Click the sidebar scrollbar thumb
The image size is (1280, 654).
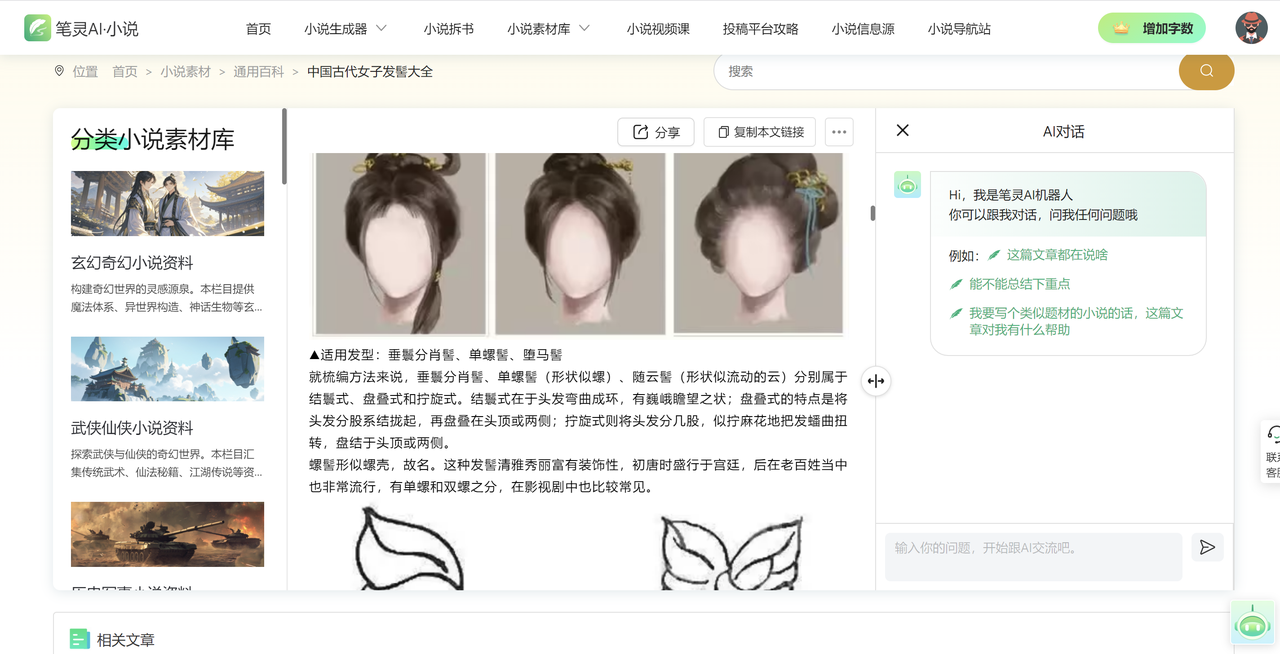pos(284,146)
